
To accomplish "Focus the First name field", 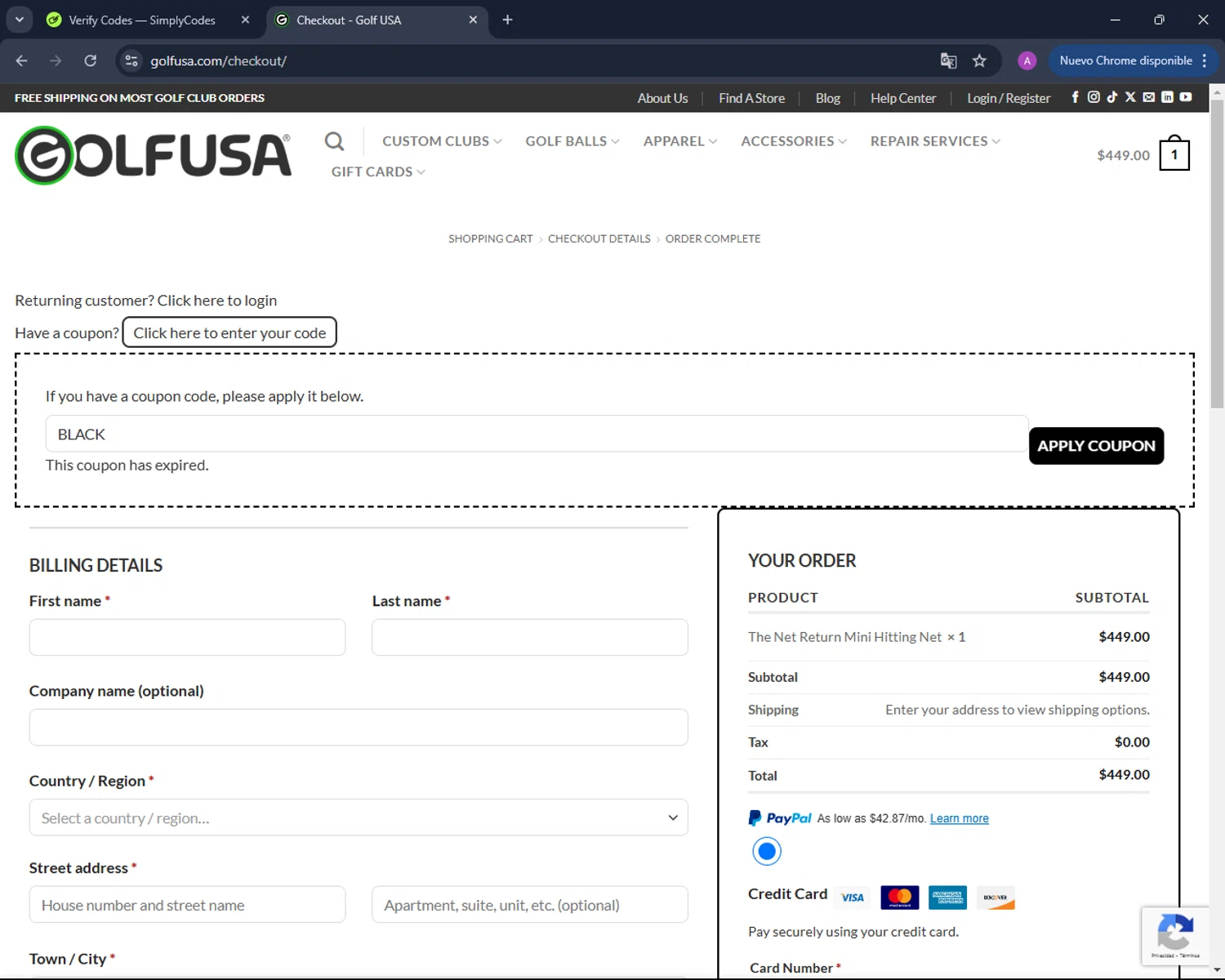I will [x=187, y=637].
